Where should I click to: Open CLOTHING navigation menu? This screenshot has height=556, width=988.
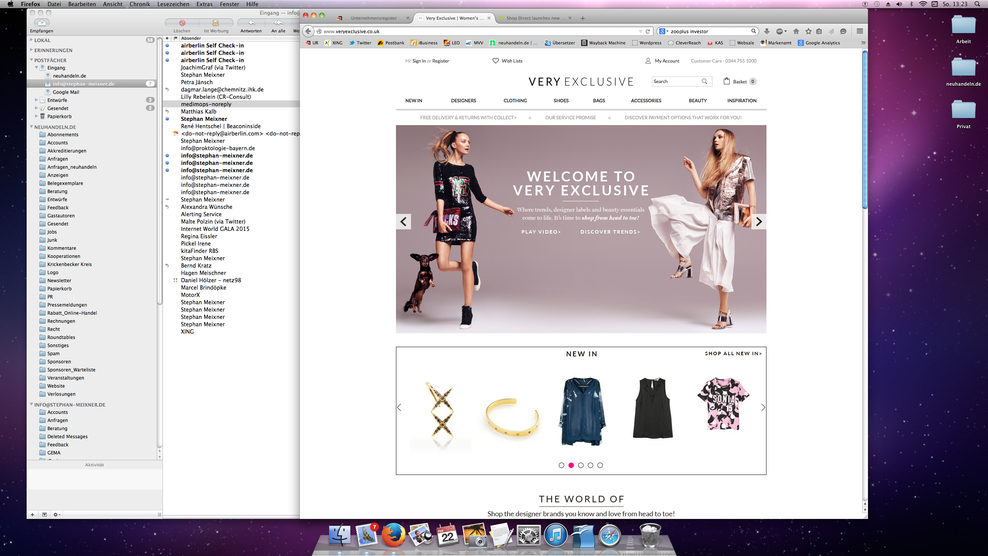pyautogui.click(x=515, y=101)
